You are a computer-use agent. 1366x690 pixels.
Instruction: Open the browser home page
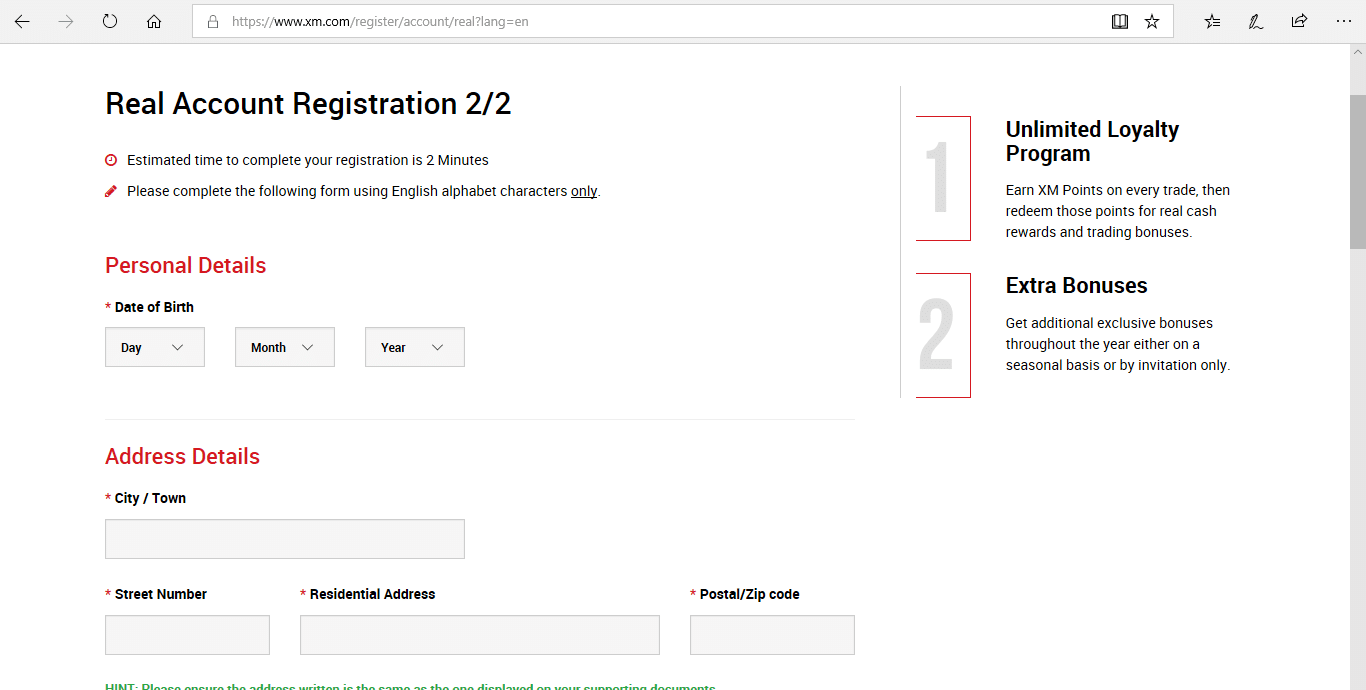pos(154,20)
